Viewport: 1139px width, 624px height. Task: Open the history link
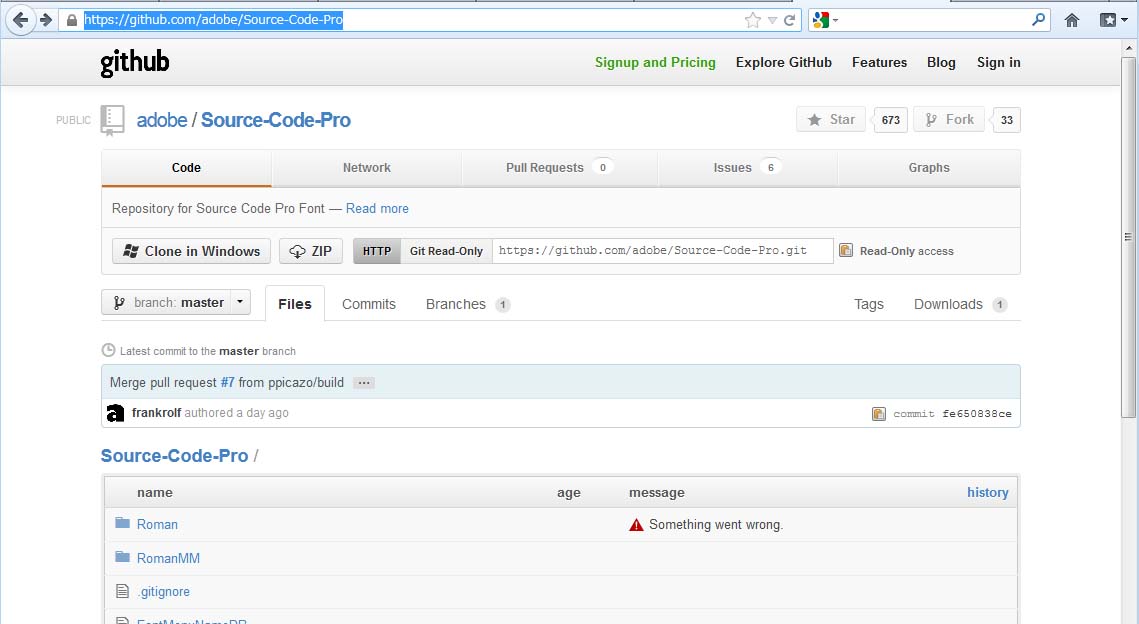point(987,493)
